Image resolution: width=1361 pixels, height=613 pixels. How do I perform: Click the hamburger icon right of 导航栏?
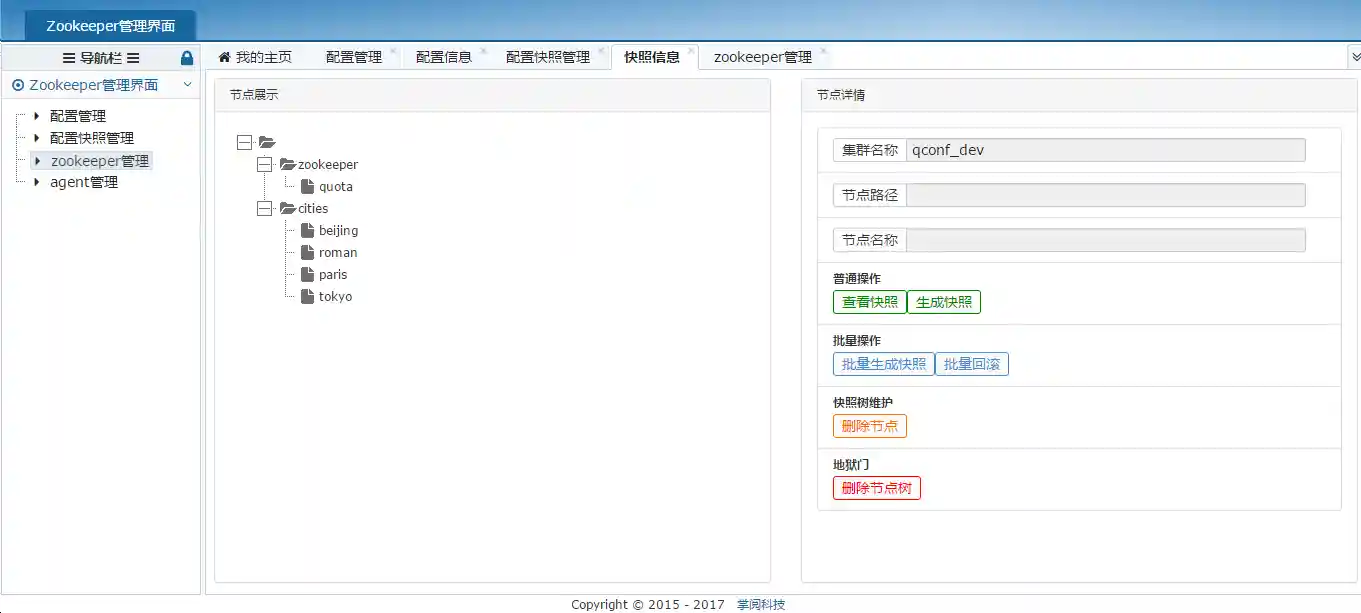[x=131, y=59]
